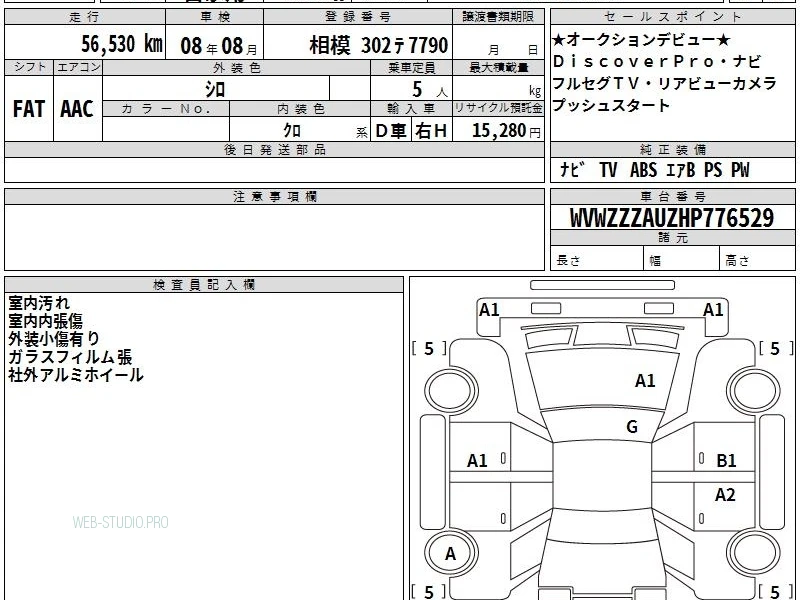Click the 内装色 header
The width and height of the screenshot is (800, 600).
300,108
